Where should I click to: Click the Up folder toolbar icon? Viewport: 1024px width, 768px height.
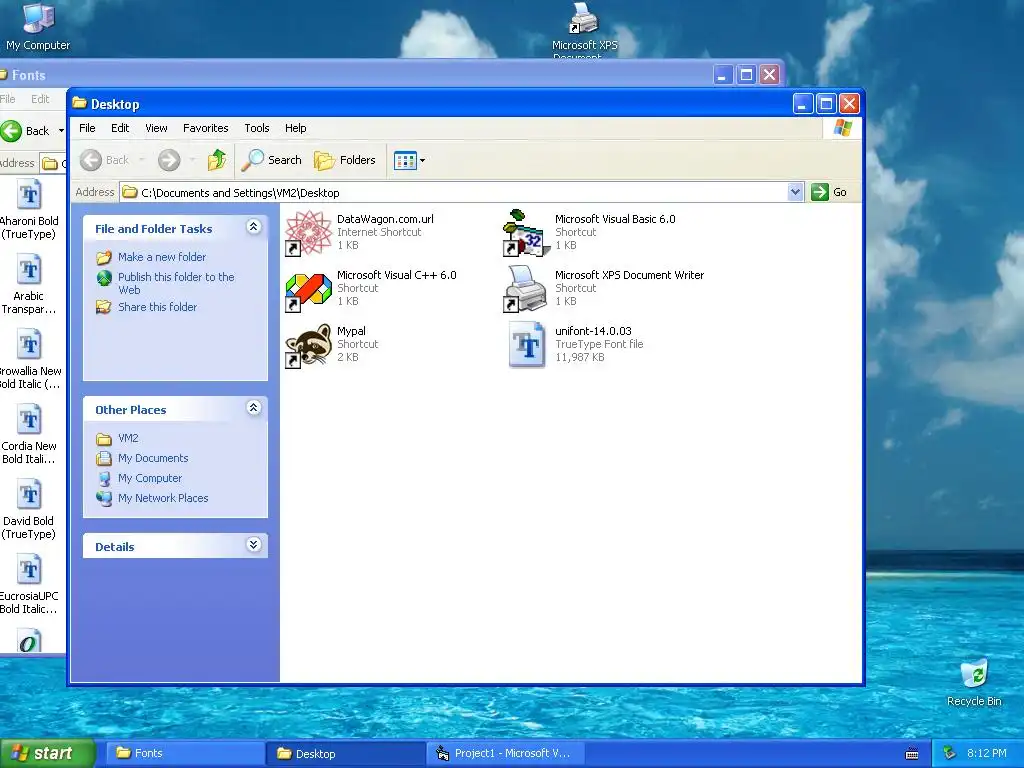coord(217,160)
